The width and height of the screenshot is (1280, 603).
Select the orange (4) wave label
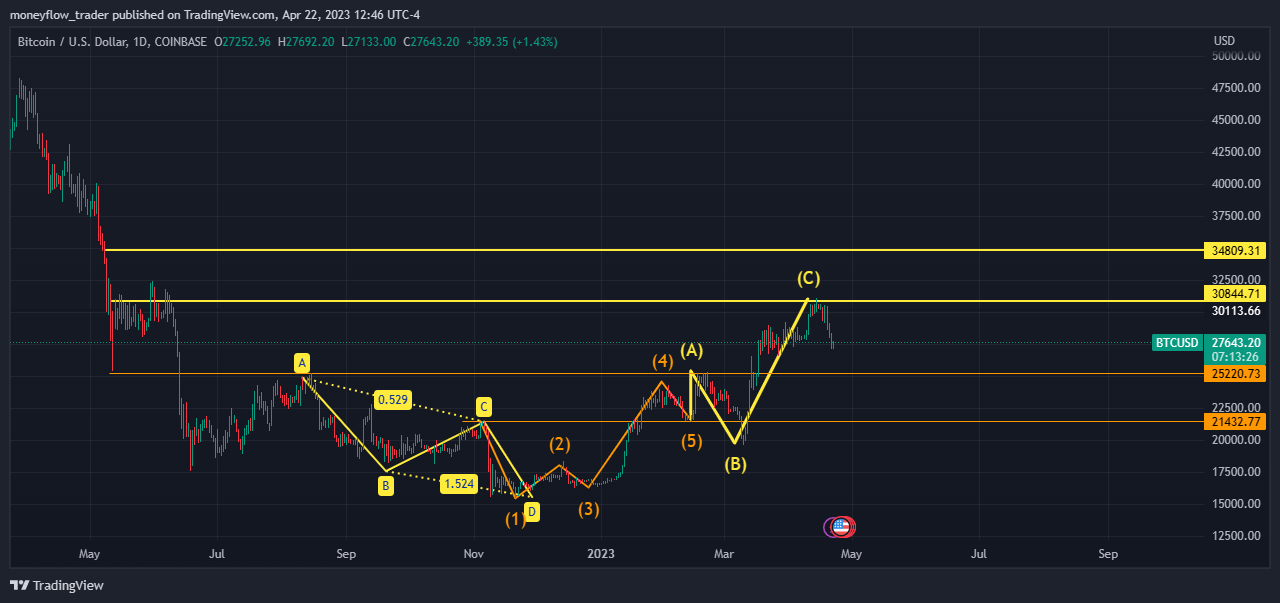coord(662,360)
